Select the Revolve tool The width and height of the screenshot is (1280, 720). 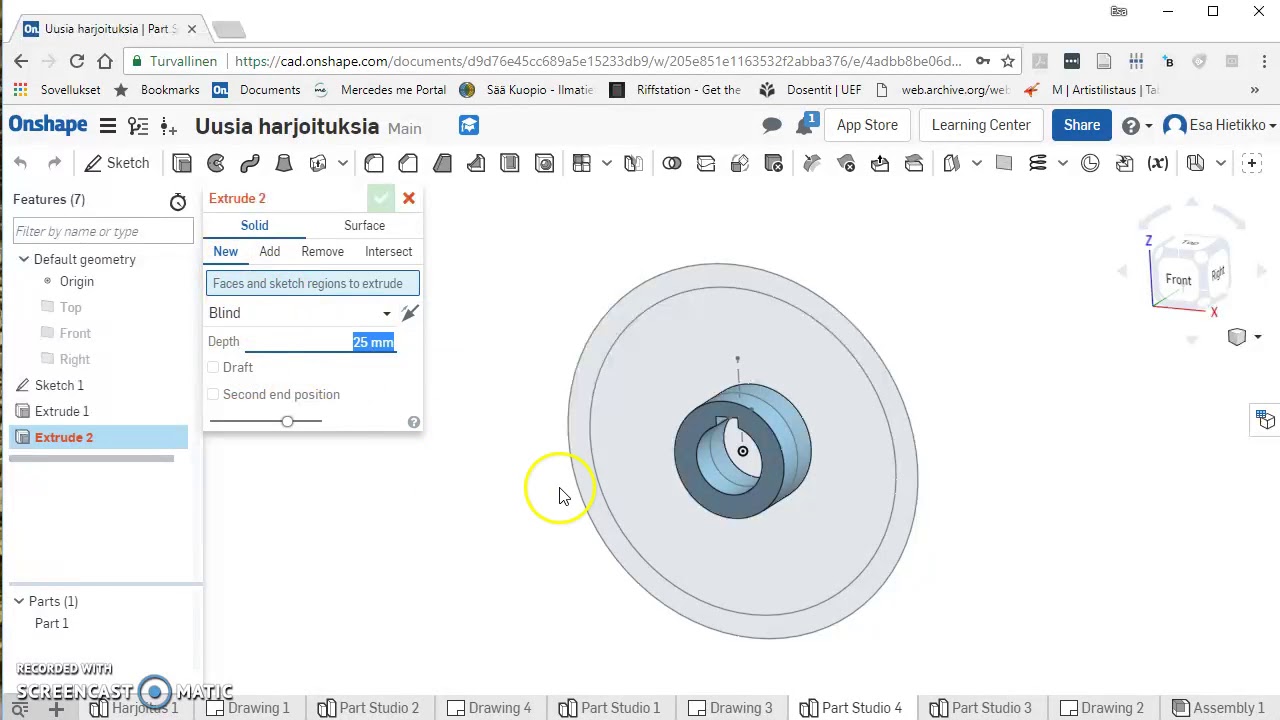216,163
